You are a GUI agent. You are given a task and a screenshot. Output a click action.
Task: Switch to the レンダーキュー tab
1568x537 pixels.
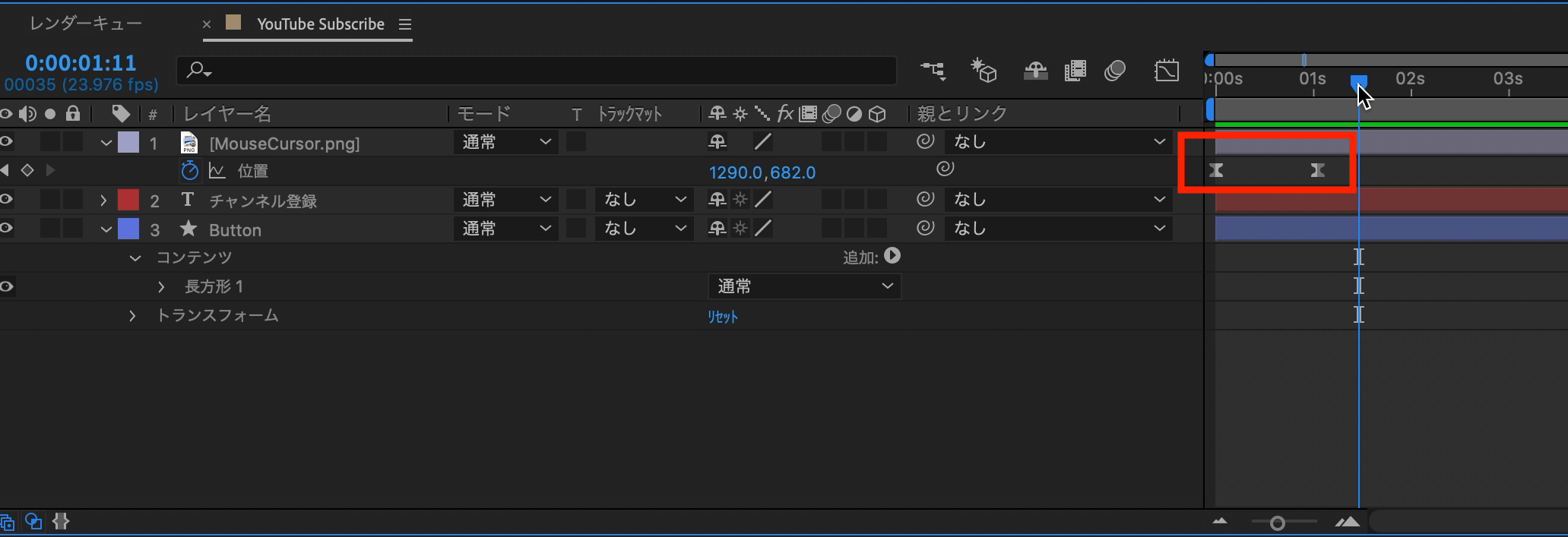pyautogui.click(x=86, y=24)
